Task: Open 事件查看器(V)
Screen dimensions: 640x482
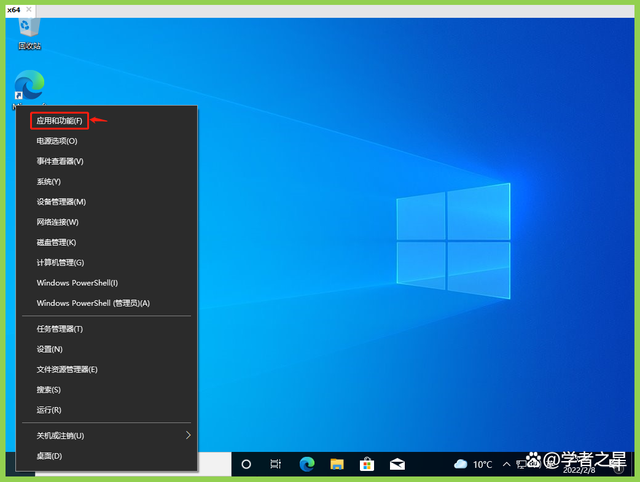Action: point(106,161)
